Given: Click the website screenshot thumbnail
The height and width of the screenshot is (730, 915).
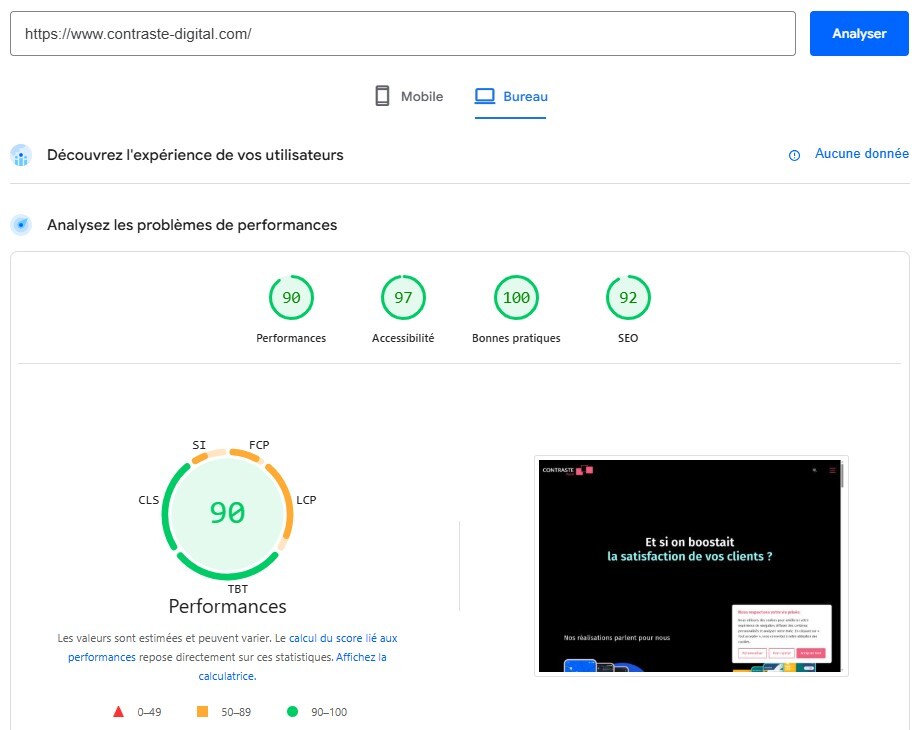Looking at the screenshot, I should 691,566.
